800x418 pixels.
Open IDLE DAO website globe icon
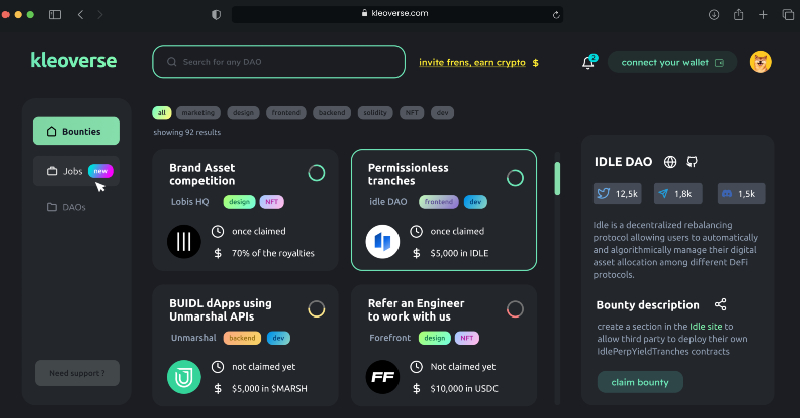coord(670,162)
